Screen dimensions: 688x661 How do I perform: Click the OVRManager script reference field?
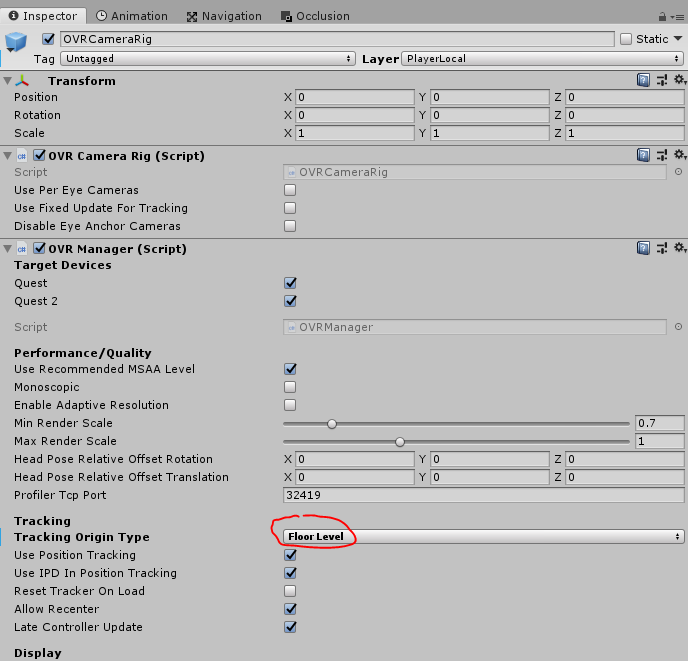click(475, 327)
